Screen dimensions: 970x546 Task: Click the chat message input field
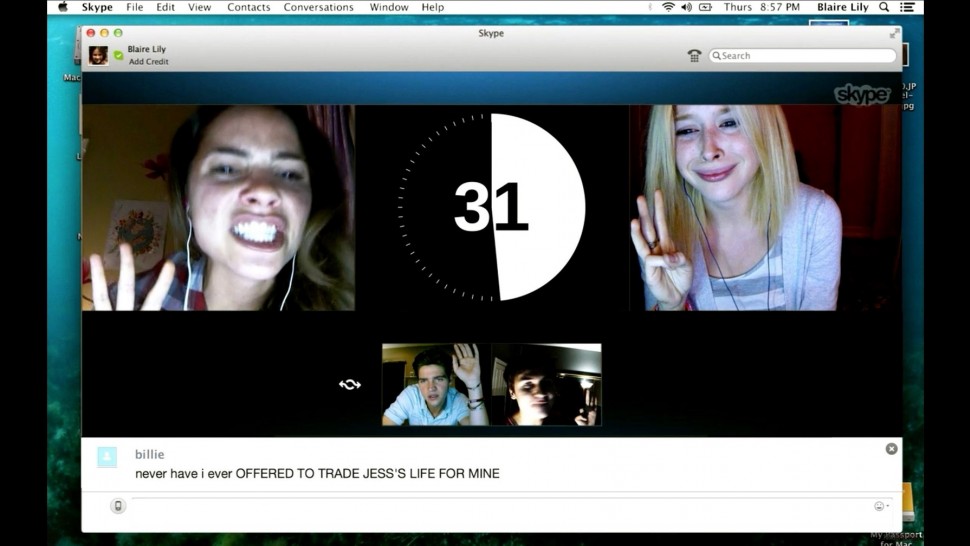point(501,506)
